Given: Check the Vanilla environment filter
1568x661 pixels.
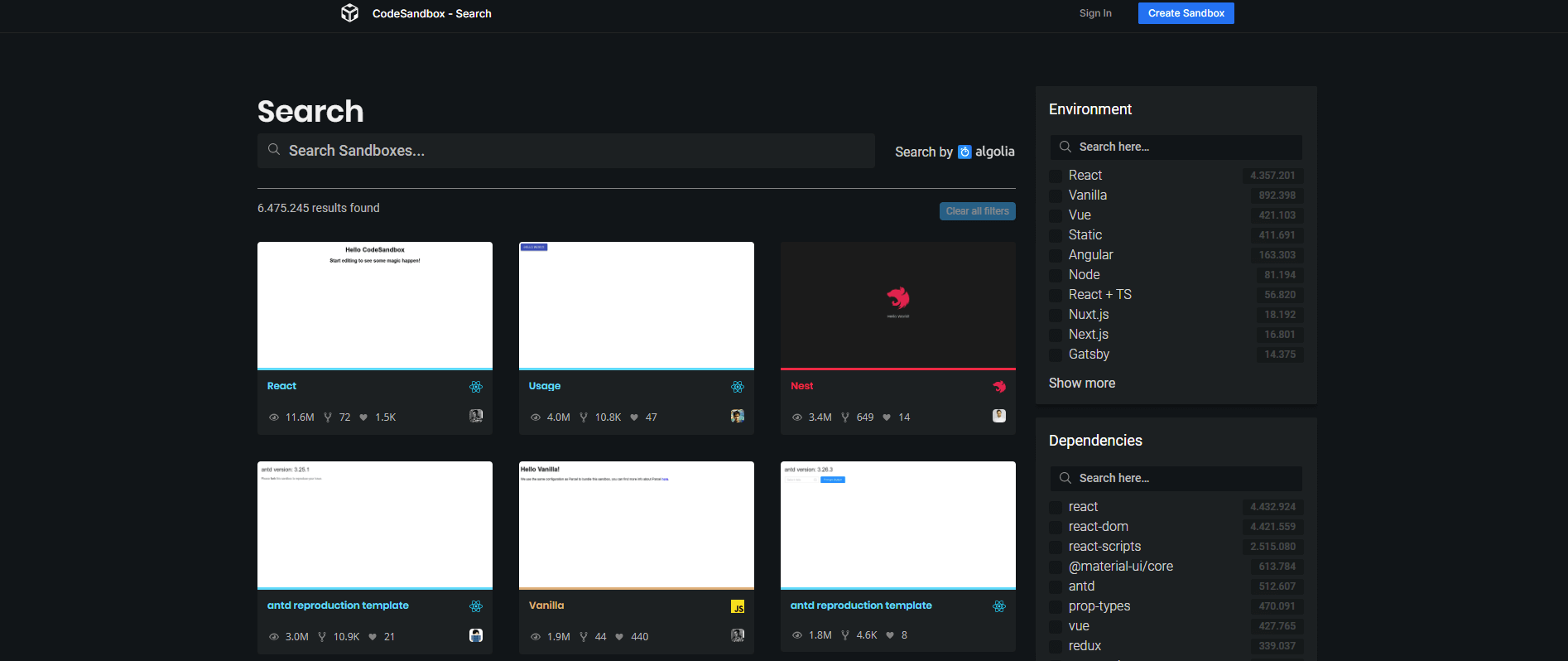Looking at the screenshot, I should (1056, 195).
